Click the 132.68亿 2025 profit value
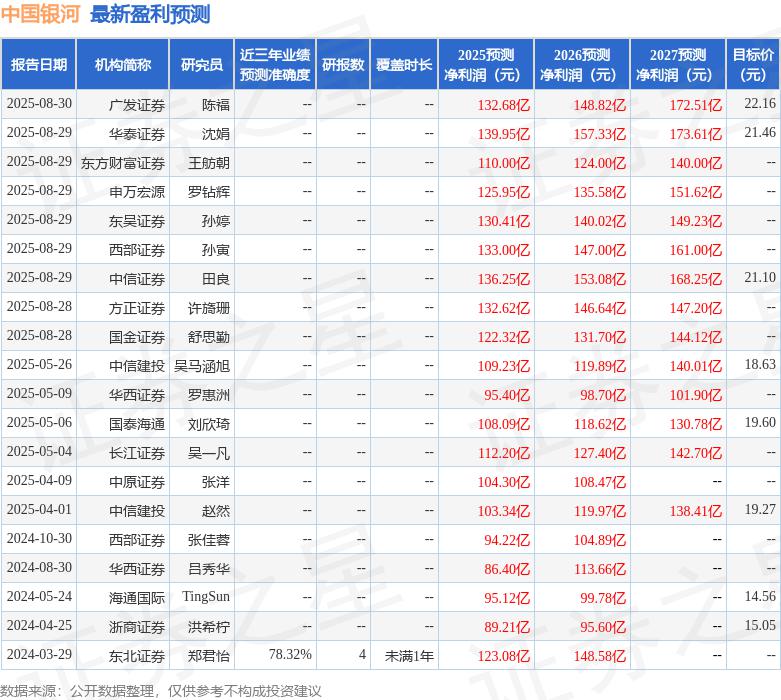The height and width of the screenshot is (700, 781). coord(504,105)
